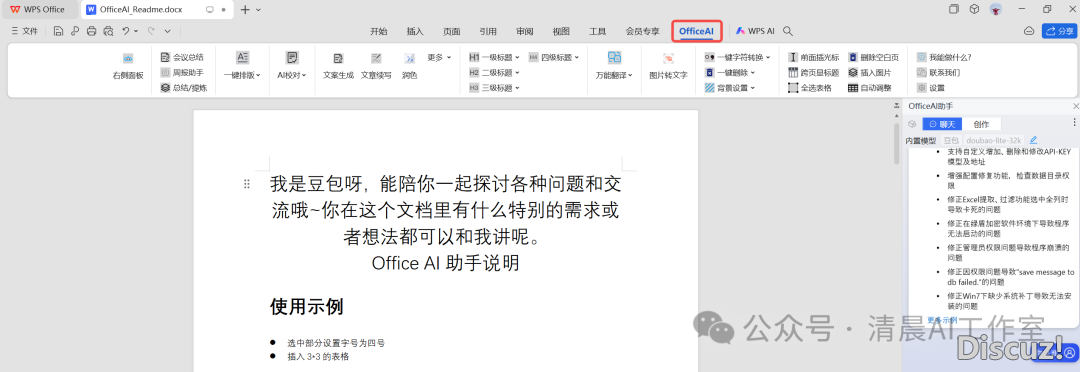Screen dimensions: 1080x372
Task: Open 会议总结 meeting summary tool
Action: pos(182,57)
